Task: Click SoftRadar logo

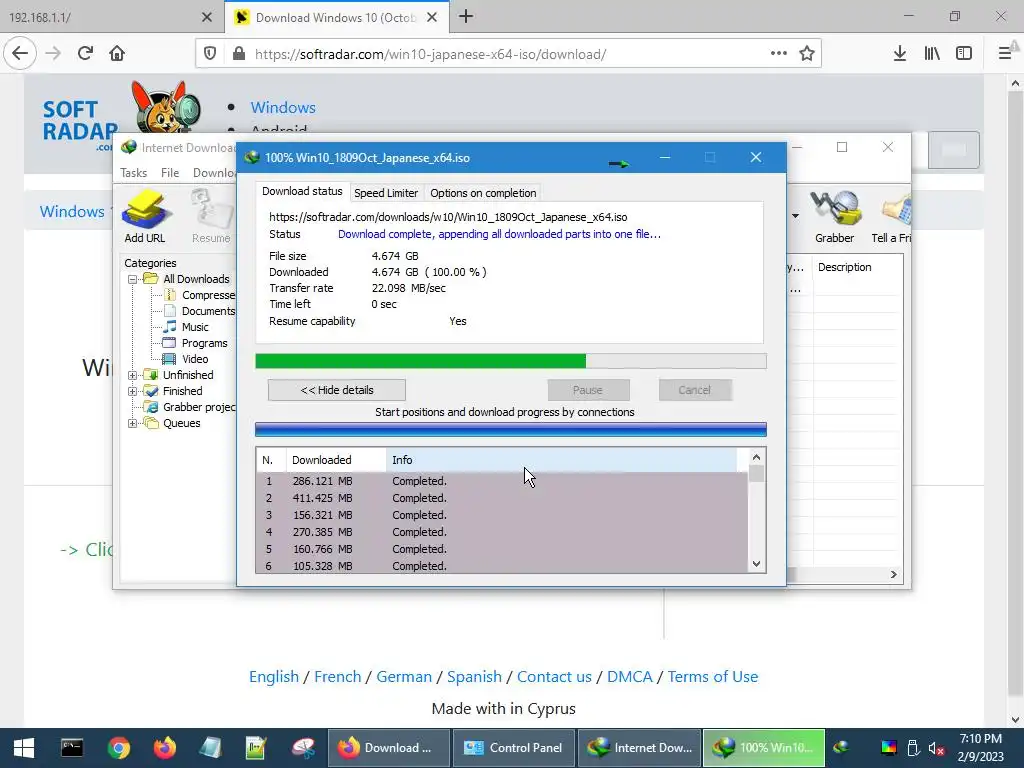Action: click(x=121, y=118)
